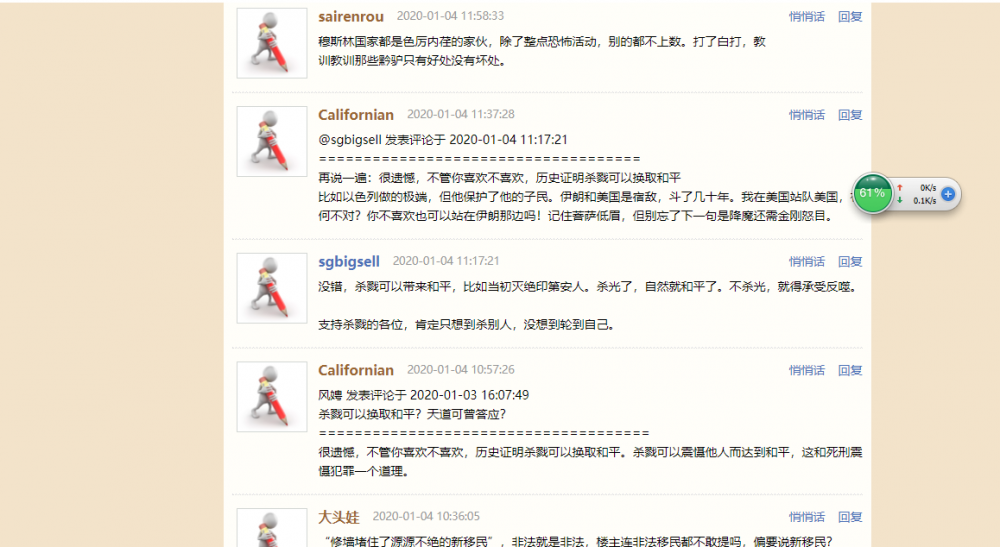This screenshot has width=1000, height=547.
Task: Click 悄悄话 on Californian's 10:57:26 comment
Action: pos(807,370)
